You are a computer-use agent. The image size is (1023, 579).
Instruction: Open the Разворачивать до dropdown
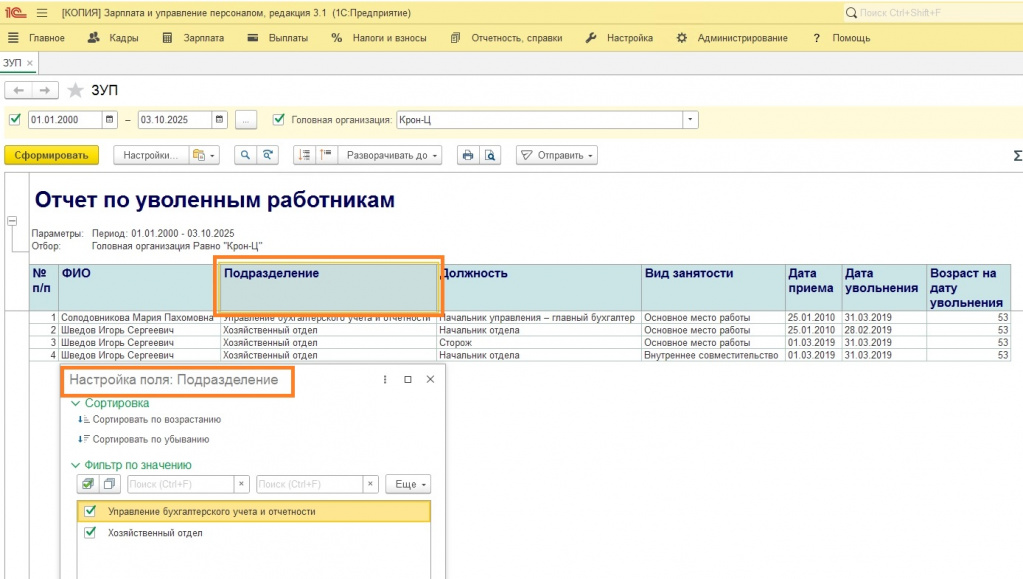(x=389, y=155)
